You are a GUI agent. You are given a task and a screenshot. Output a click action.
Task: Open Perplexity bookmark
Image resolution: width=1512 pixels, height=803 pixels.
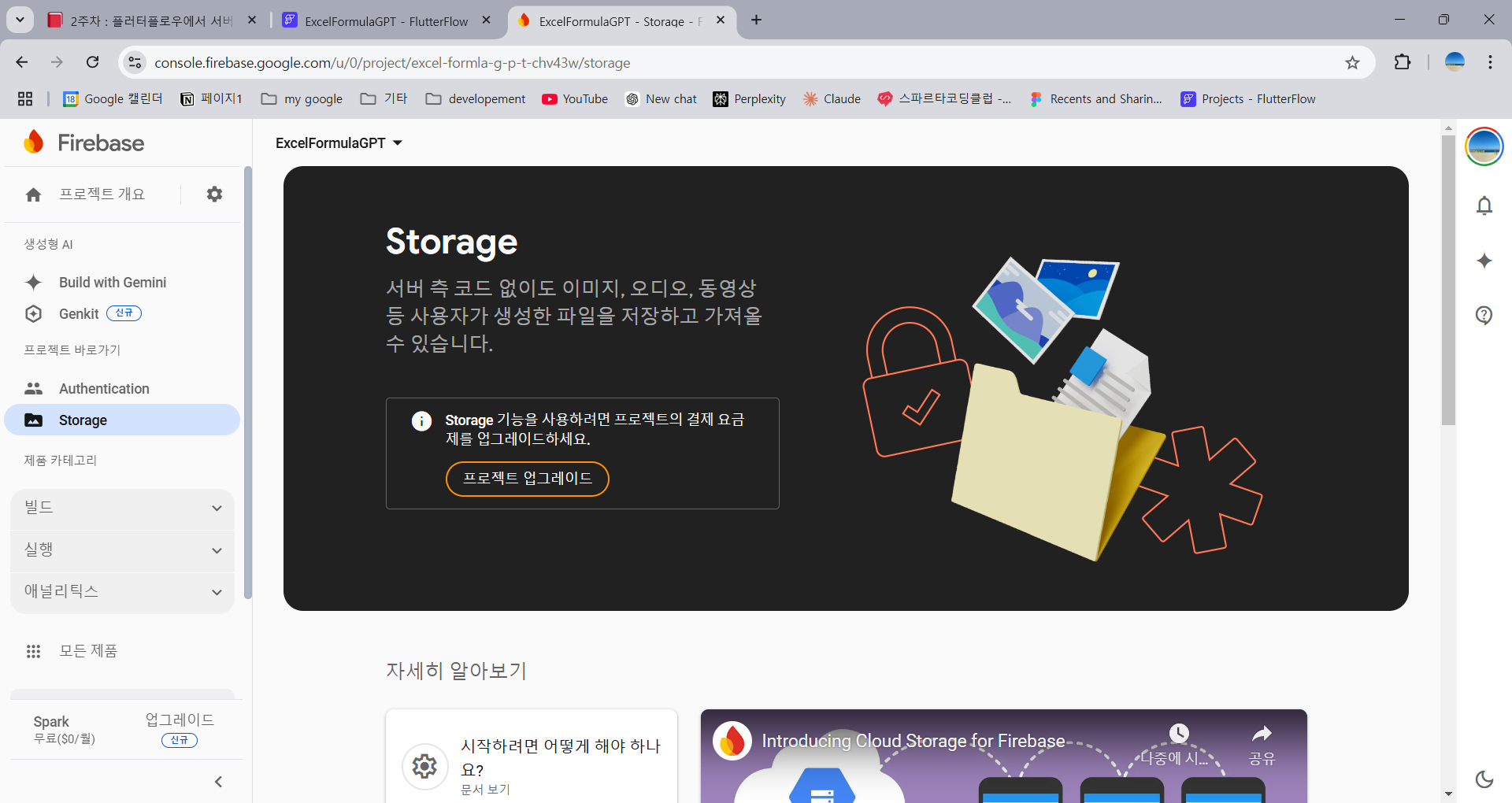point(749,99)
